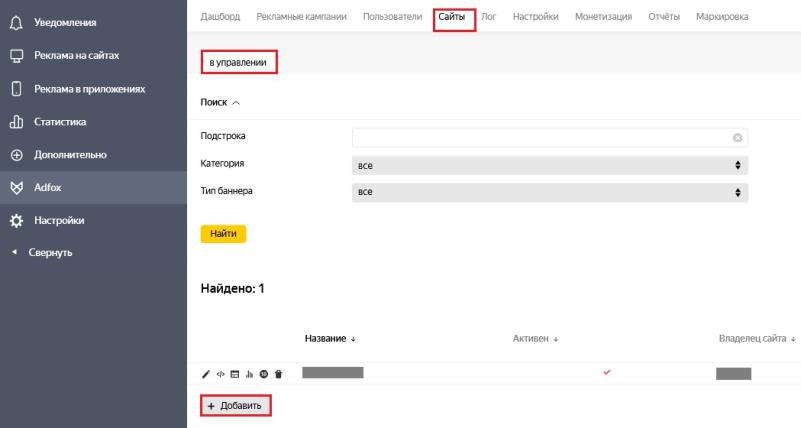This screenshot has height=428, width=801.
Task: Open the Дашборд tab
Action: [x=220, y=17]
